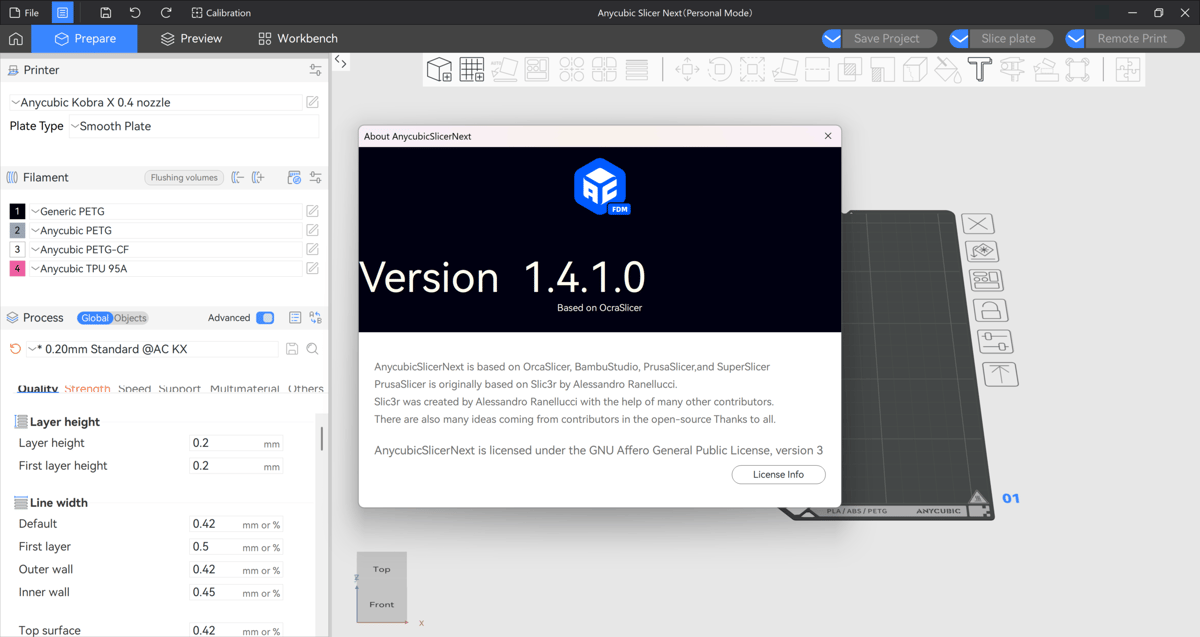Open the Calibration menu

pos(221,13)
